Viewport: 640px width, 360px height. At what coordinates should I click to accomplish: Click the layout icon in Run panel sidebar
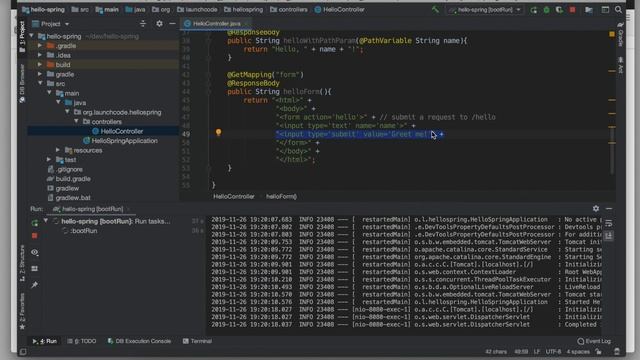pyautogui.click(x=35, y=269)
